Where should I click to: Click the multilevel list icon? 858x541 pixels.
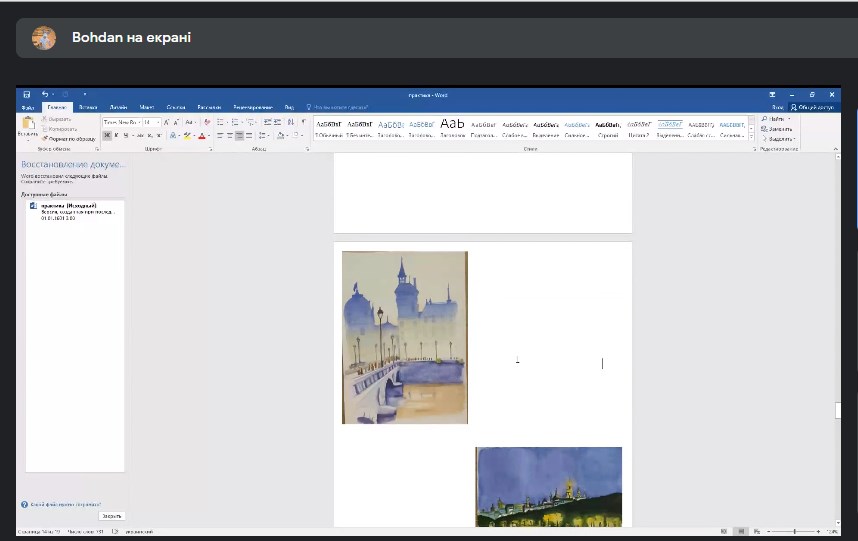tap(251, 123)
